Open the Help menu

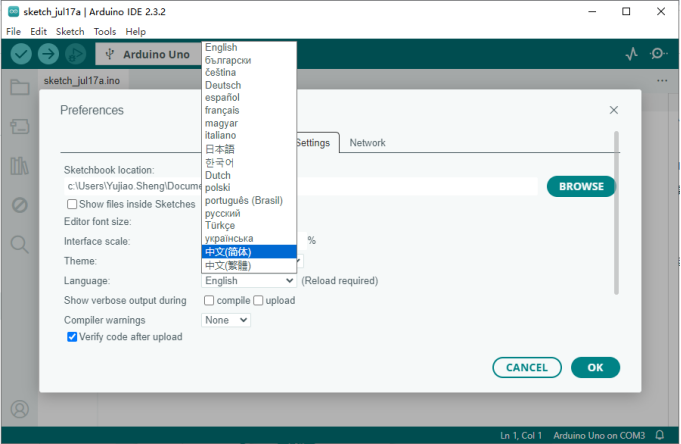tap(136, 32)
